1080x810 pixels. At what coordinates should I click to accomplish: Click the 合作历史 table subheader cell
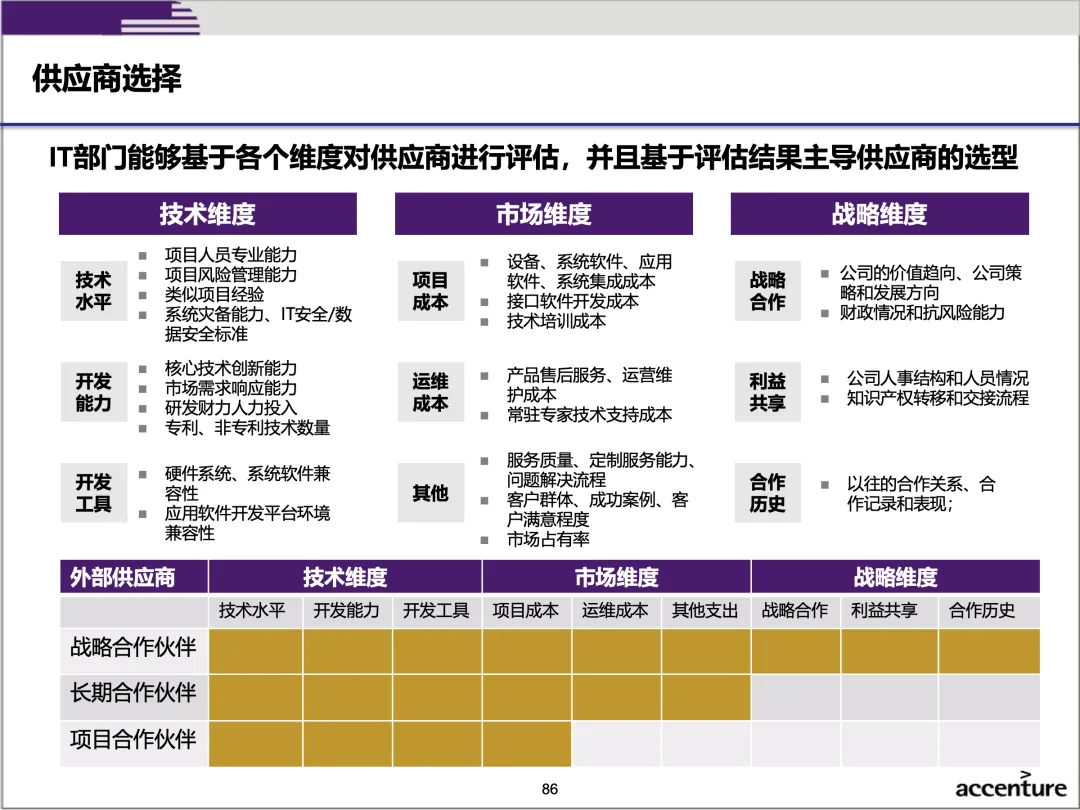pos(989,611)
